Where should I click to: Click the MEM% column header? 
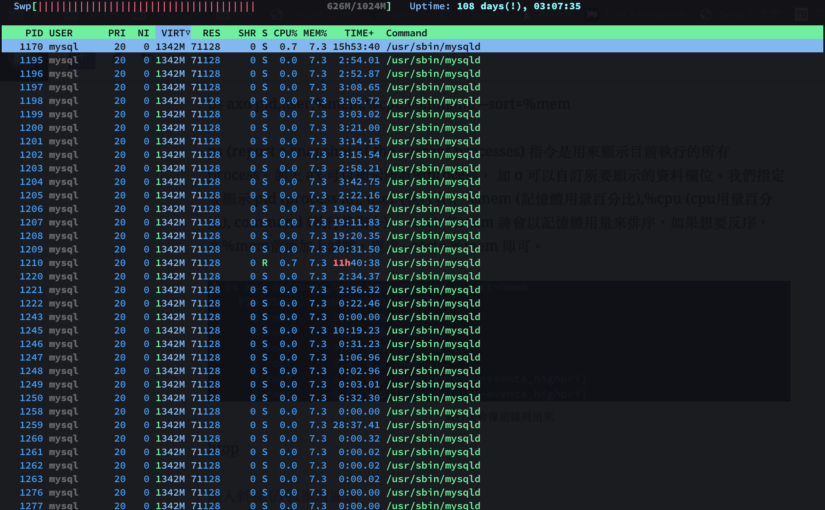(315, 33)
